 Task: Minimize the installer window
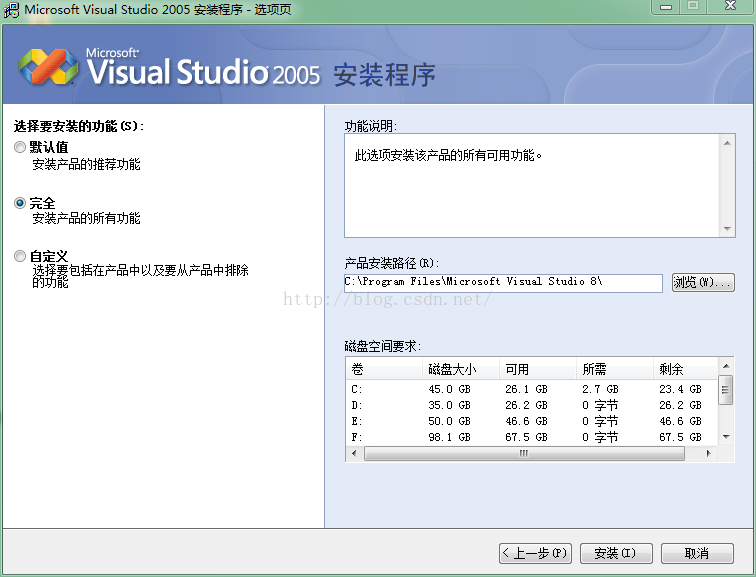coord(666,7)
